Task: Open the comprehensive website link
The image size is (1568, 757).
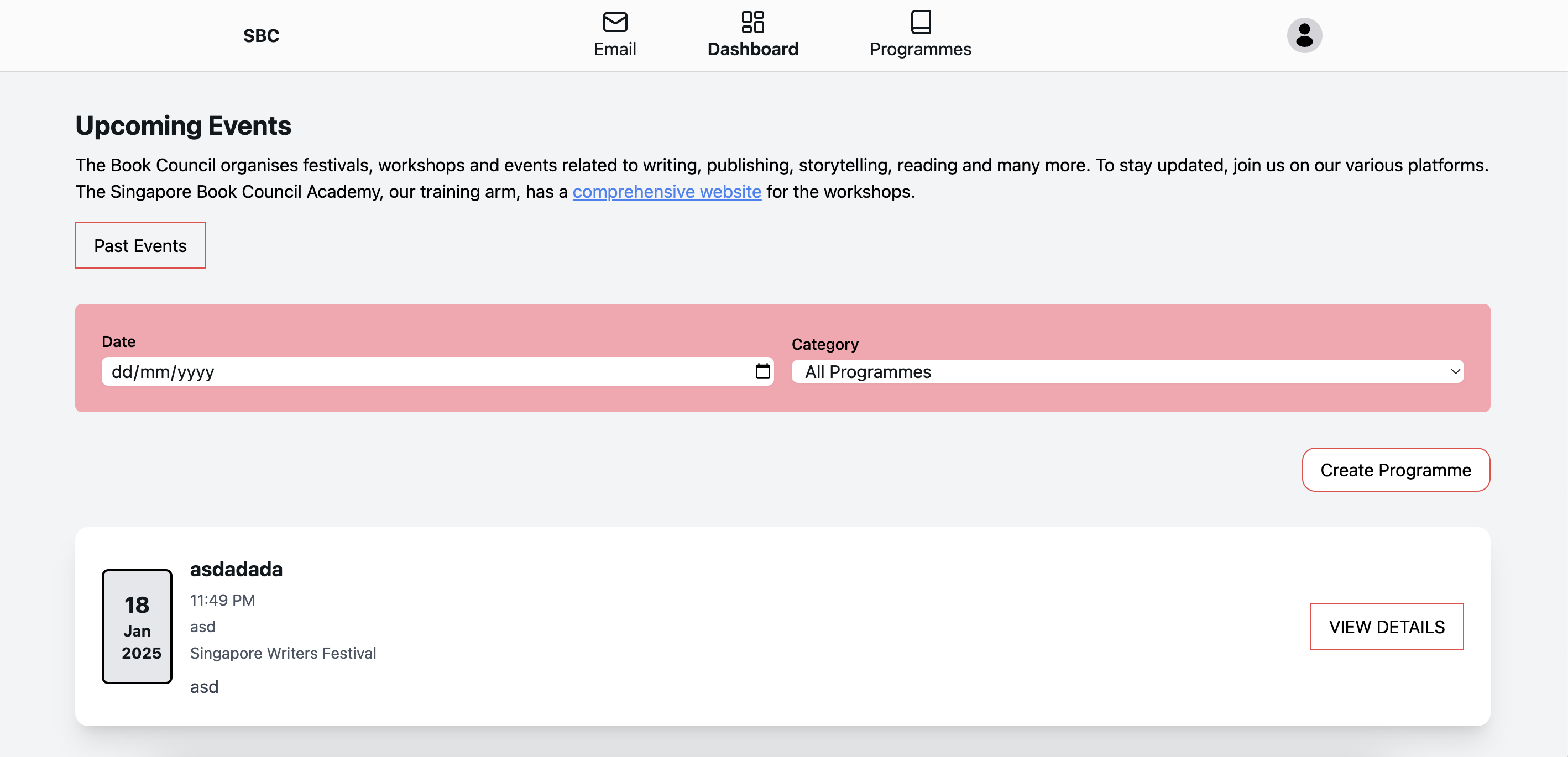Action: (667, 192)
